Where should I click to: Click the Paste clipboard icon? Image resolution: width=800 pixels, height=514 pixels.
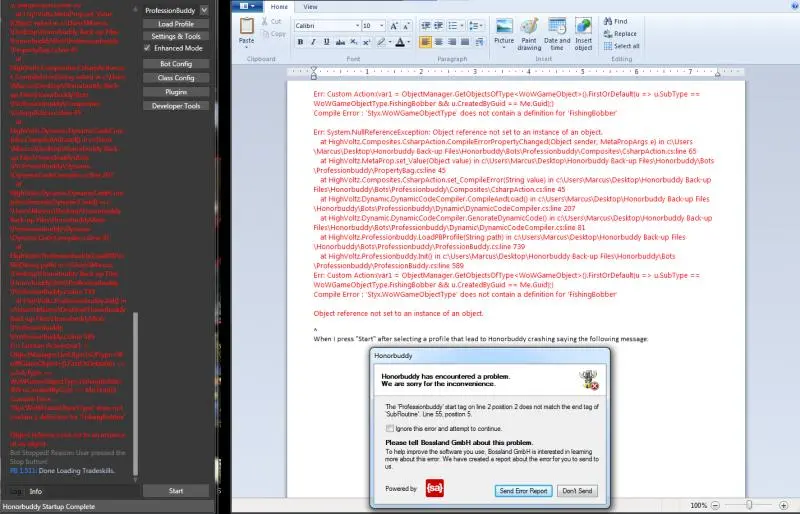[246, 26]
